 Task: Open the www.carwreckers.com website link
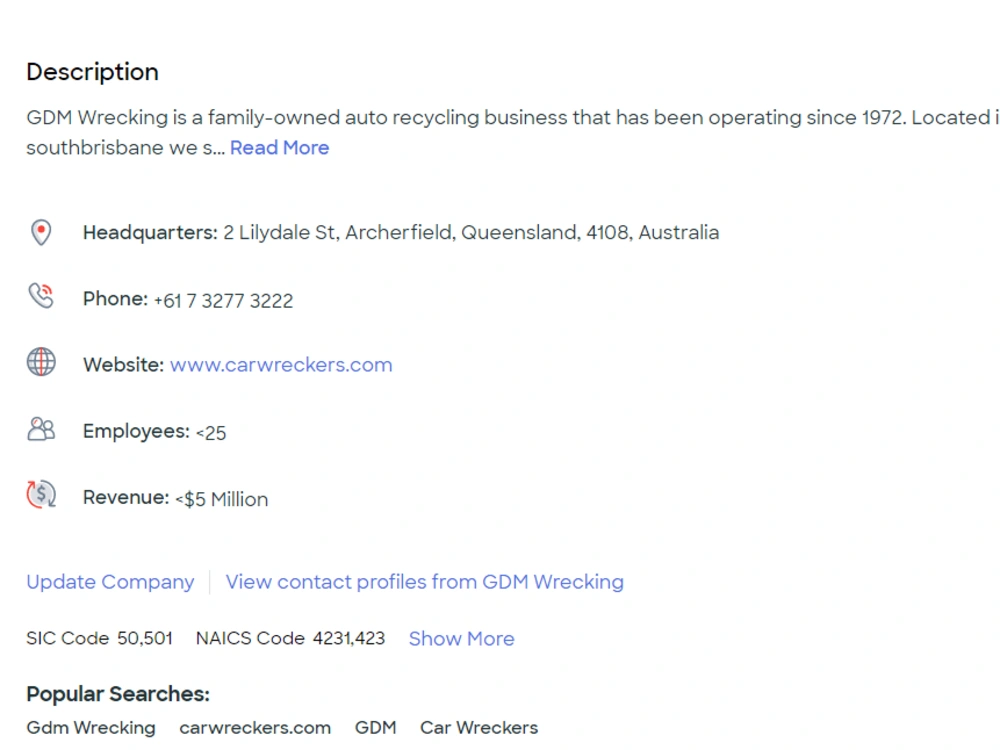(281, 365)
